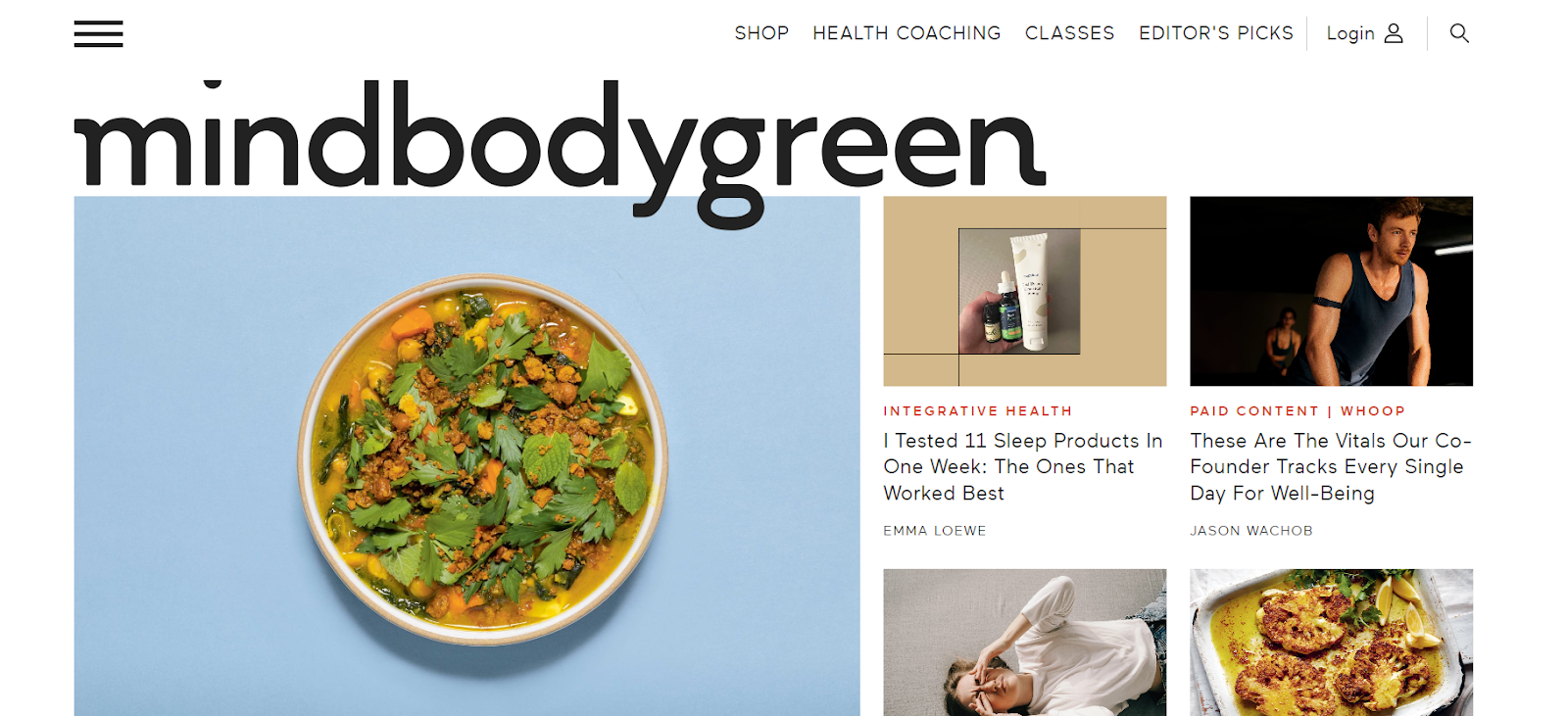Open the hamburger navigation menu

(98, 33)
